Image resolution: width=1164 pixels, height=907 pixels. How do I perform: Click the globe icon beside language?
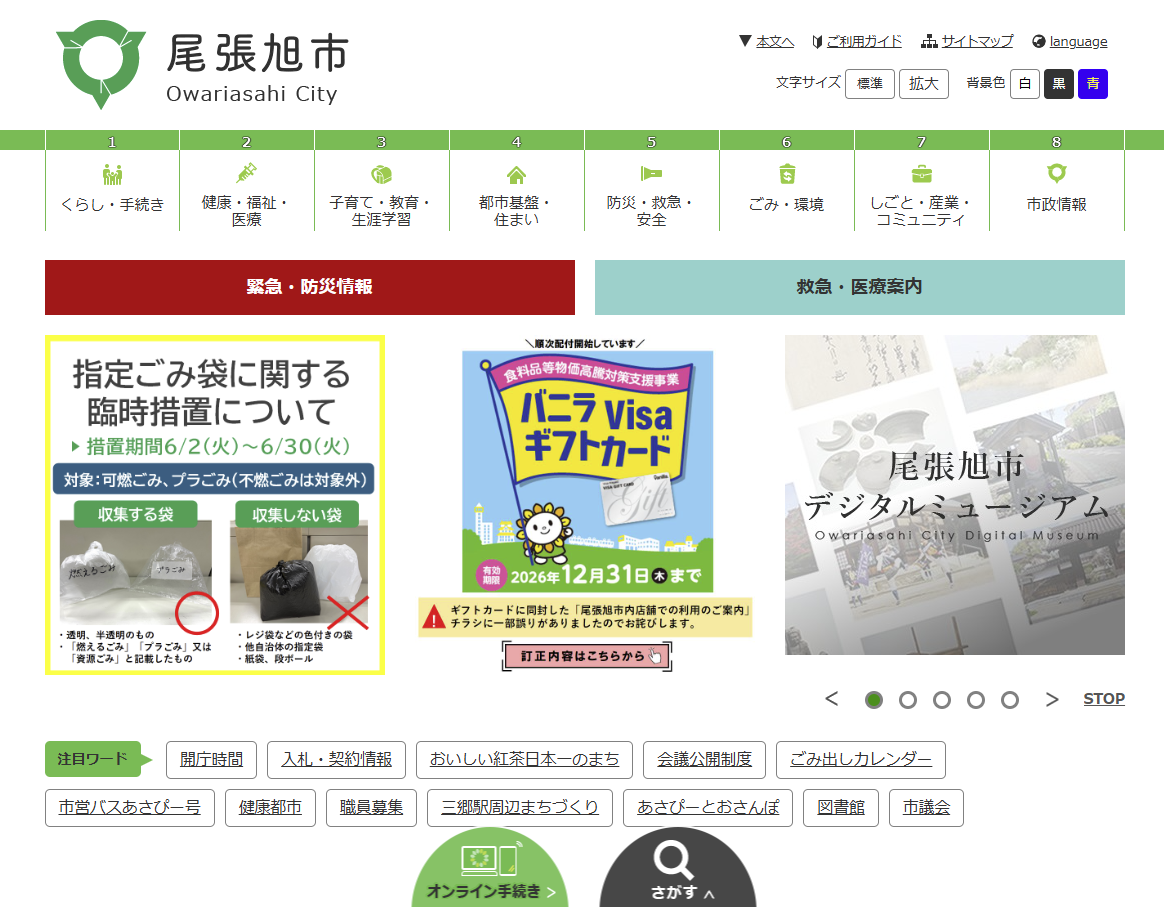1039,42
